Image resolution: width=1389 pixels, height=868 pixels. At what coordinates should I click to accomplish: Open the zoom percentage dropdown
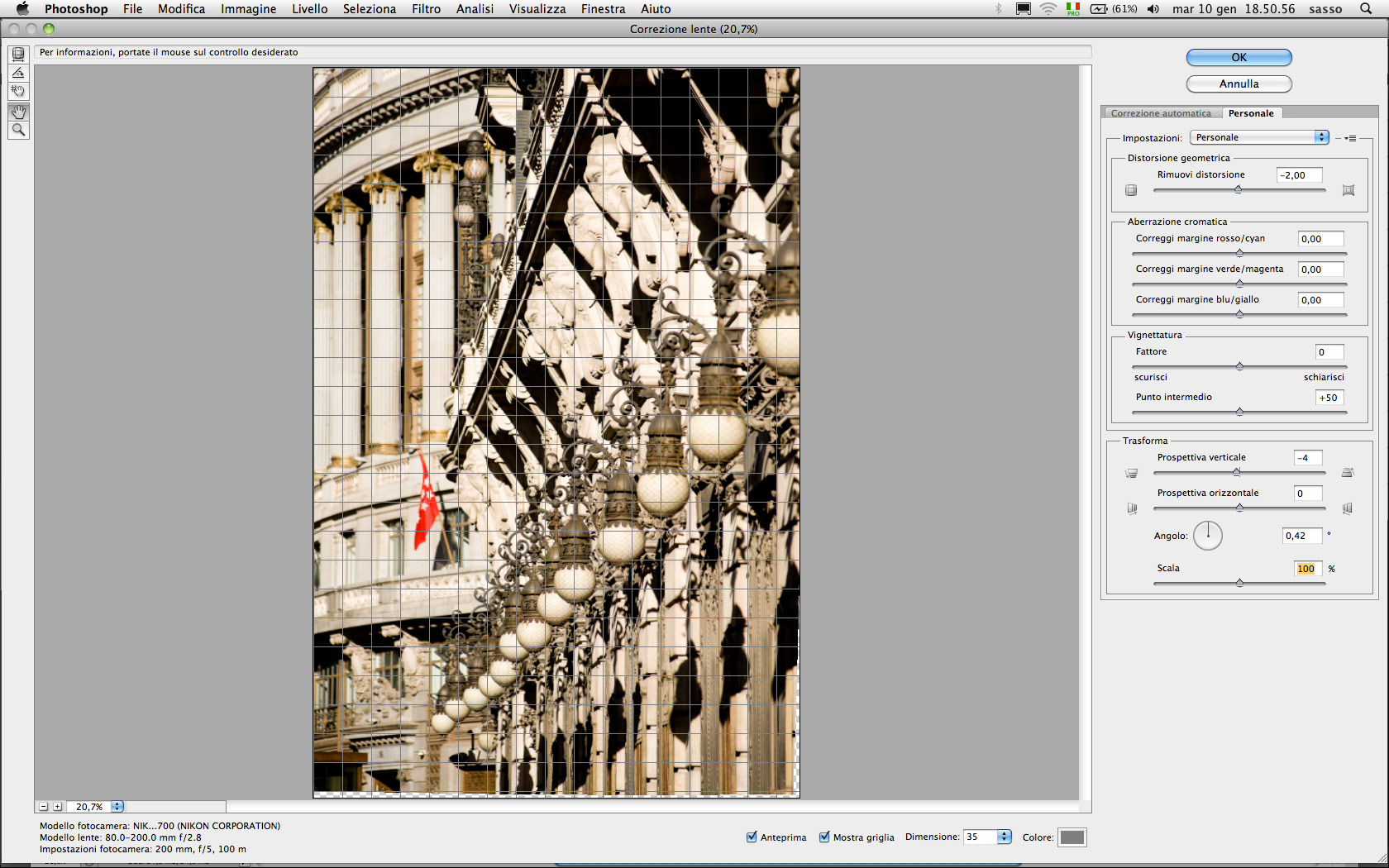click(x=117, y=807)
